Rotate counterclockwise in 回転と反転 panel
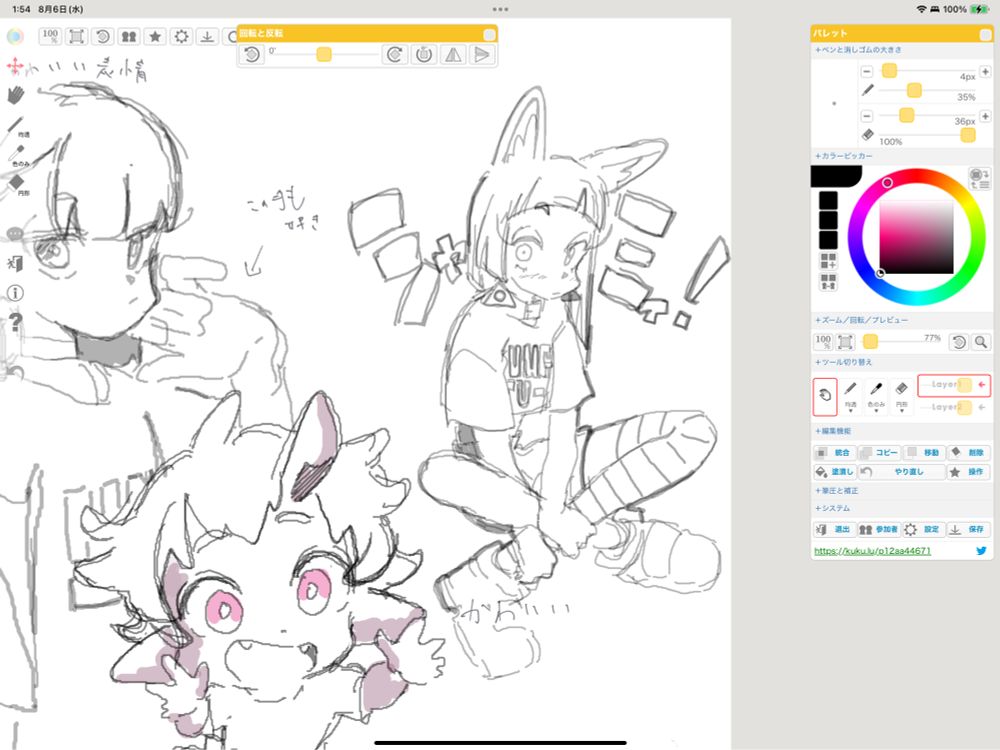Screen dimensions: 1000x750 click(251, 55)
